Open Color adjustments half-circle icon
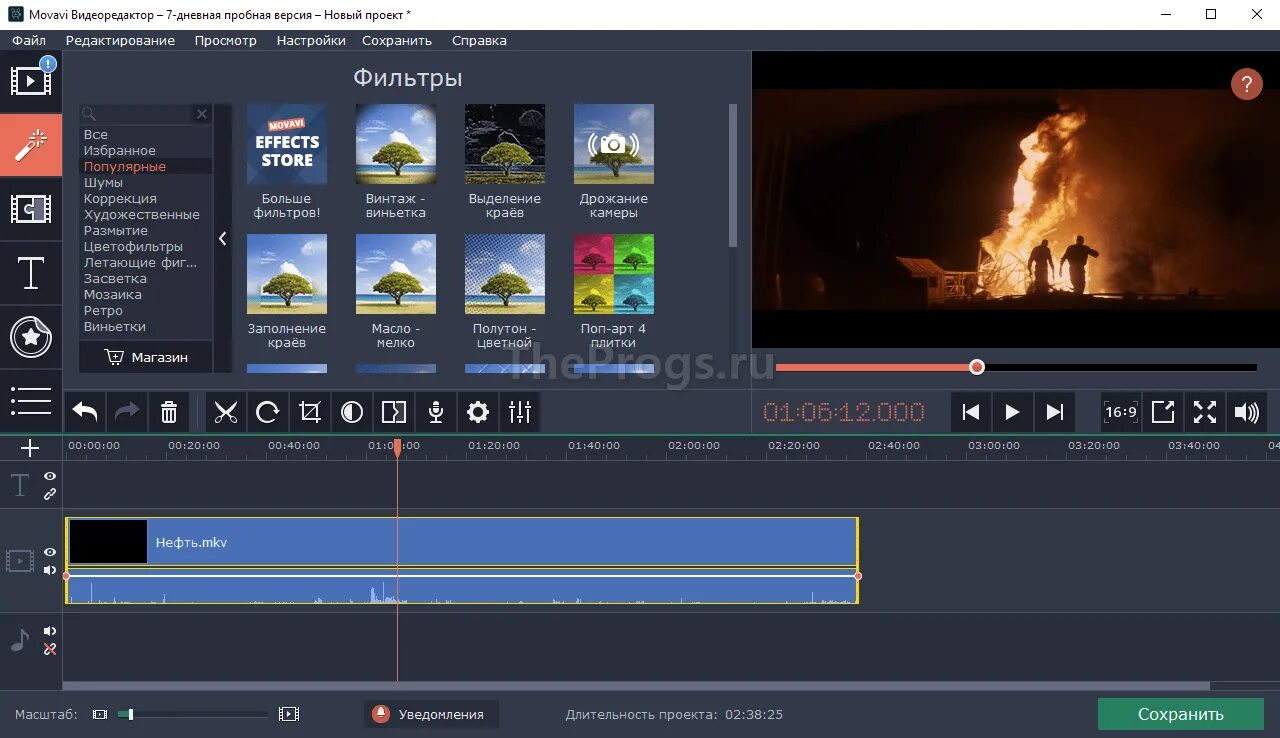Screen dimensions: 1280x738 (x=352, y=412)
